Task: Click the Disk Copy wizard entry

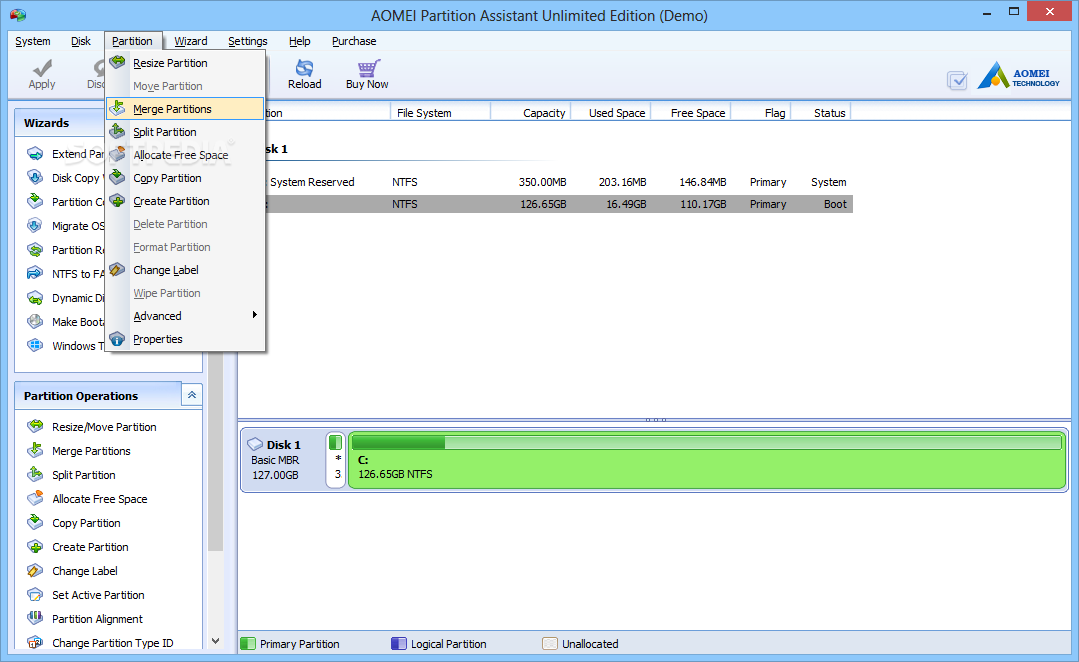Action: [65, 178]
